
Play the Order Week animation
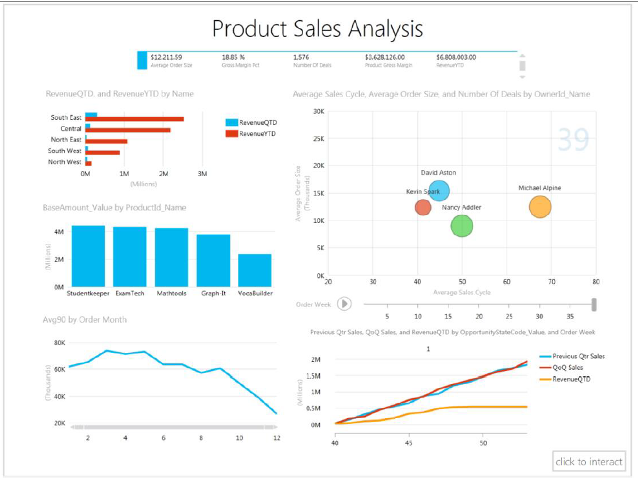pyautogui.click(x=344, y=304)
